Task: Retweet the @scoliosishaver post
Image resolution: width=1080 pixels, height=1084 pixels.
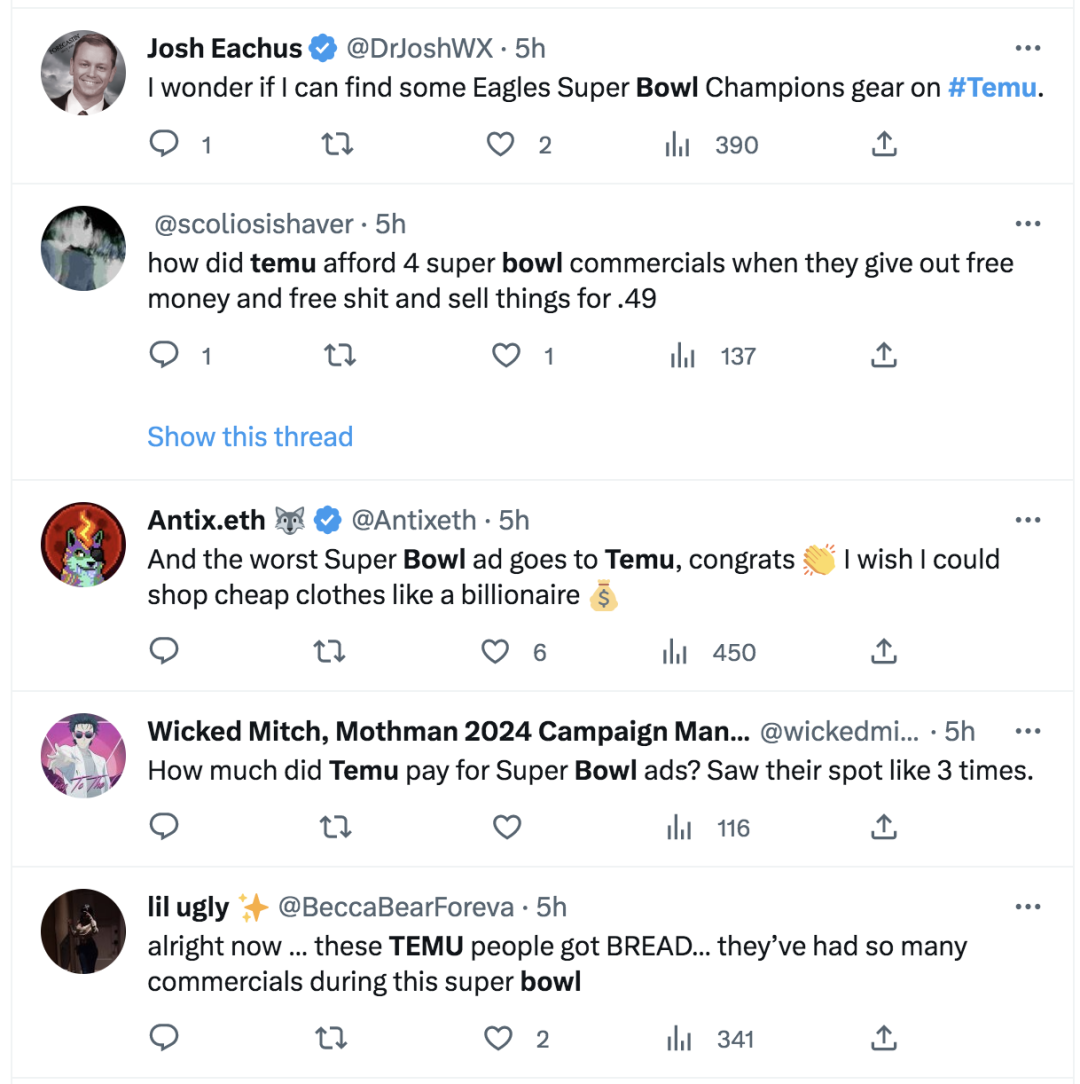Action: [339, 355]
